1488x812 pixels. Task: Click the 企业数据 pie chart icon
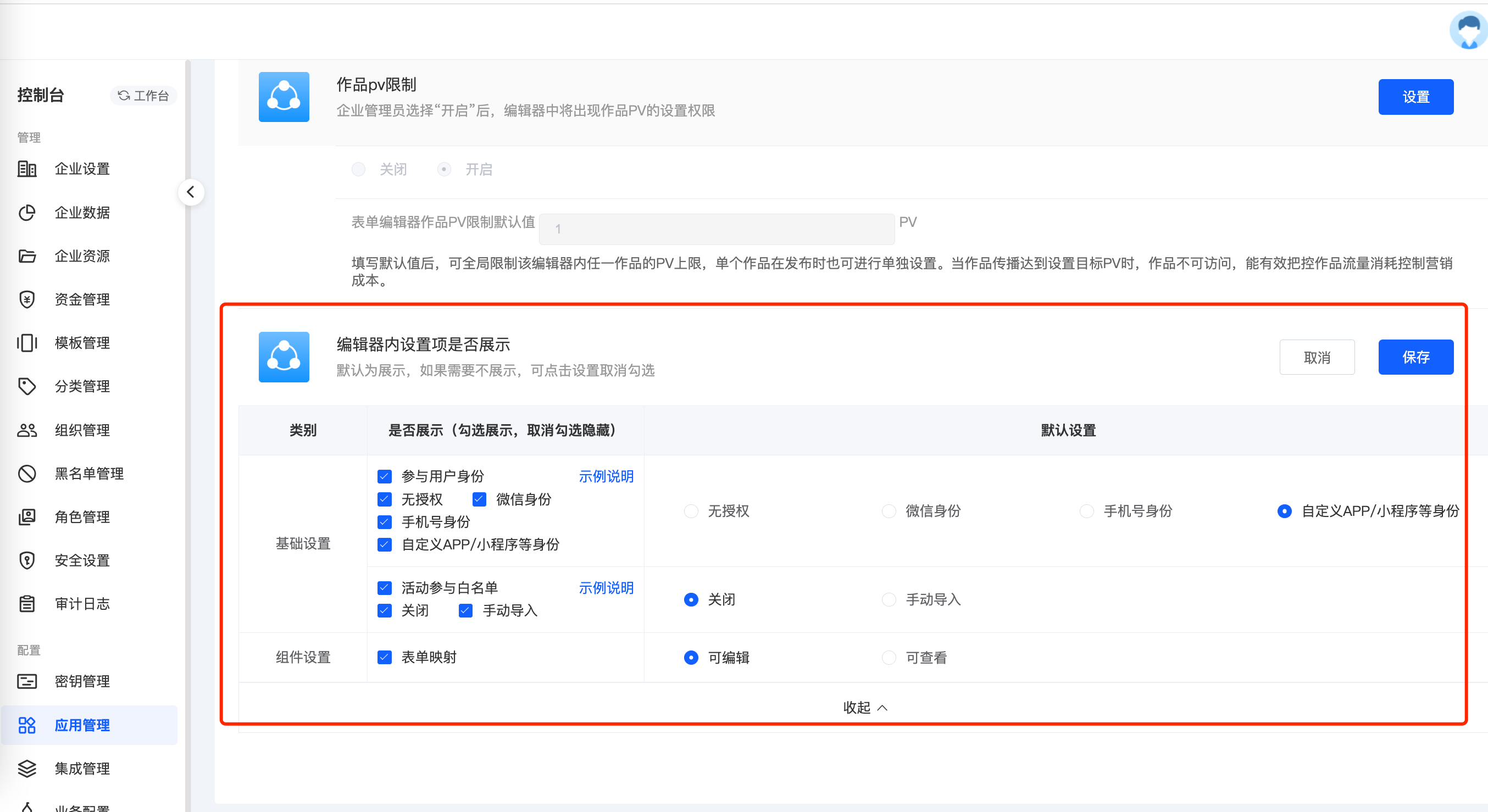(x=26, y=213)
